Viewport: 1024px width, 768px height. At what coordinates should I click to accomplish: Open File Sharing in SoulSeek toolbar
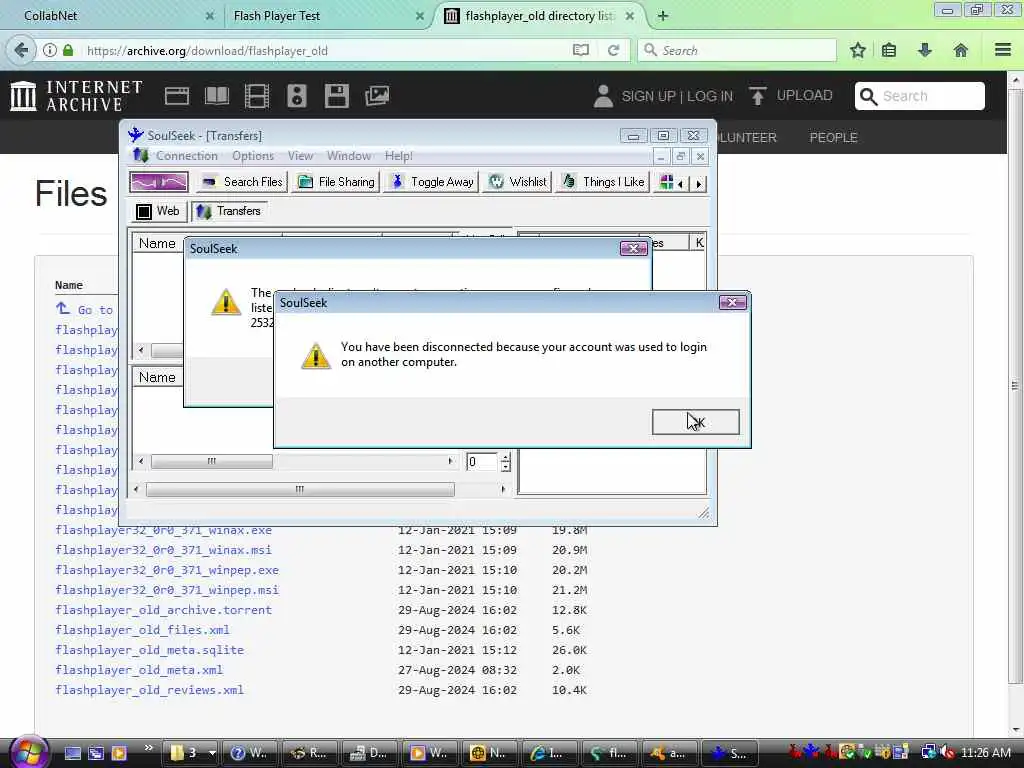point(336,182)
